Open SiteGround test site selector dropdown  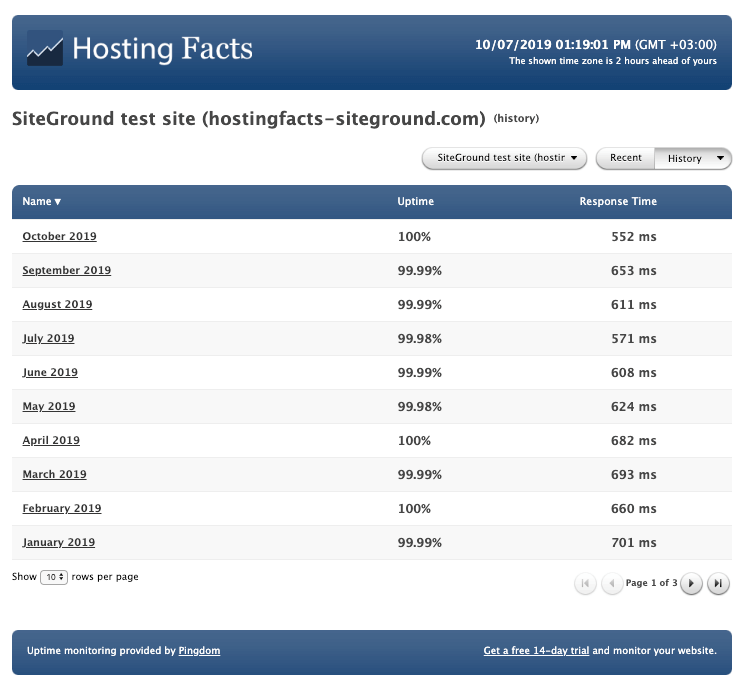click(505, 158)
